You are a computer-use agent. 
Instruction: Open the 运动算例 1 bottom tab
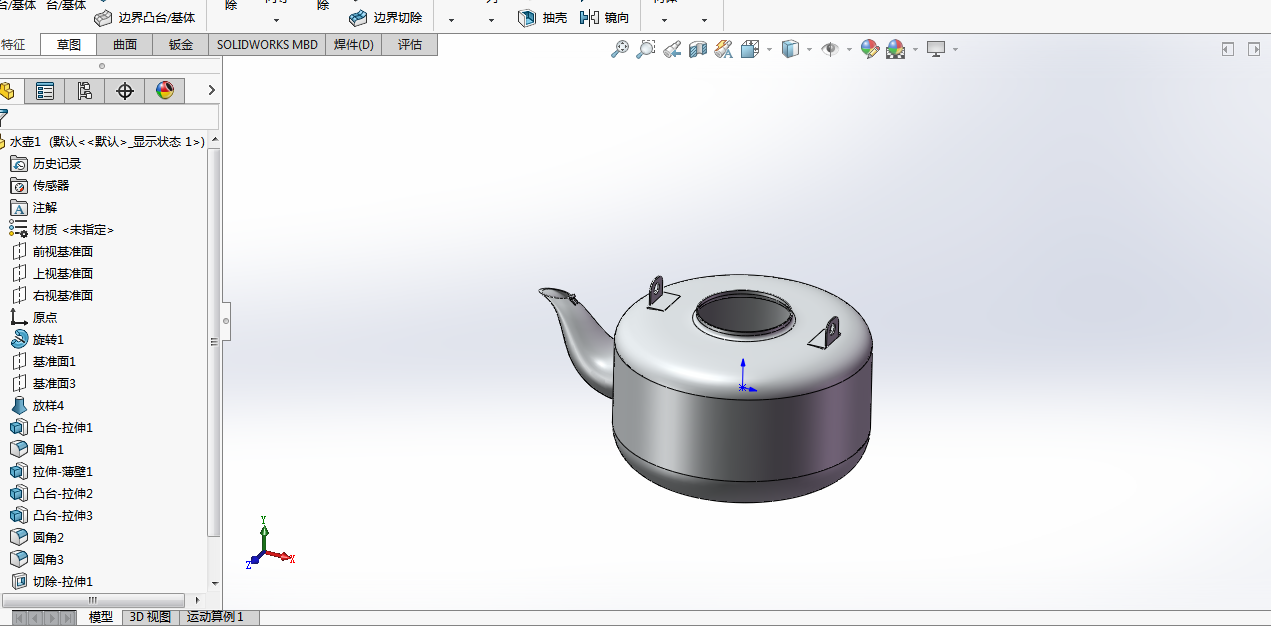(215, 617)
